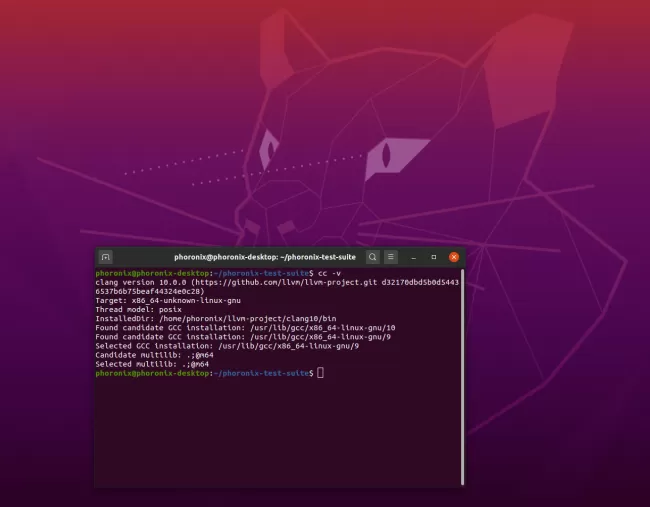The height and width of the screenshot is (507, 650).
Task: Click the terminal vertical scrollbar
Action: [463, 376]
